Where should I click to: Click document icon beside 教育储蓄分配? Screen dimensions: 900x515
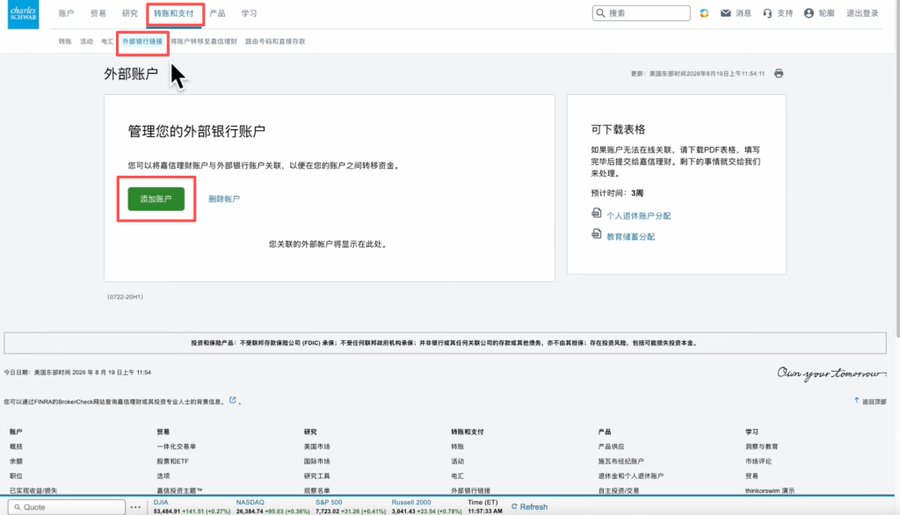[596, 234]
